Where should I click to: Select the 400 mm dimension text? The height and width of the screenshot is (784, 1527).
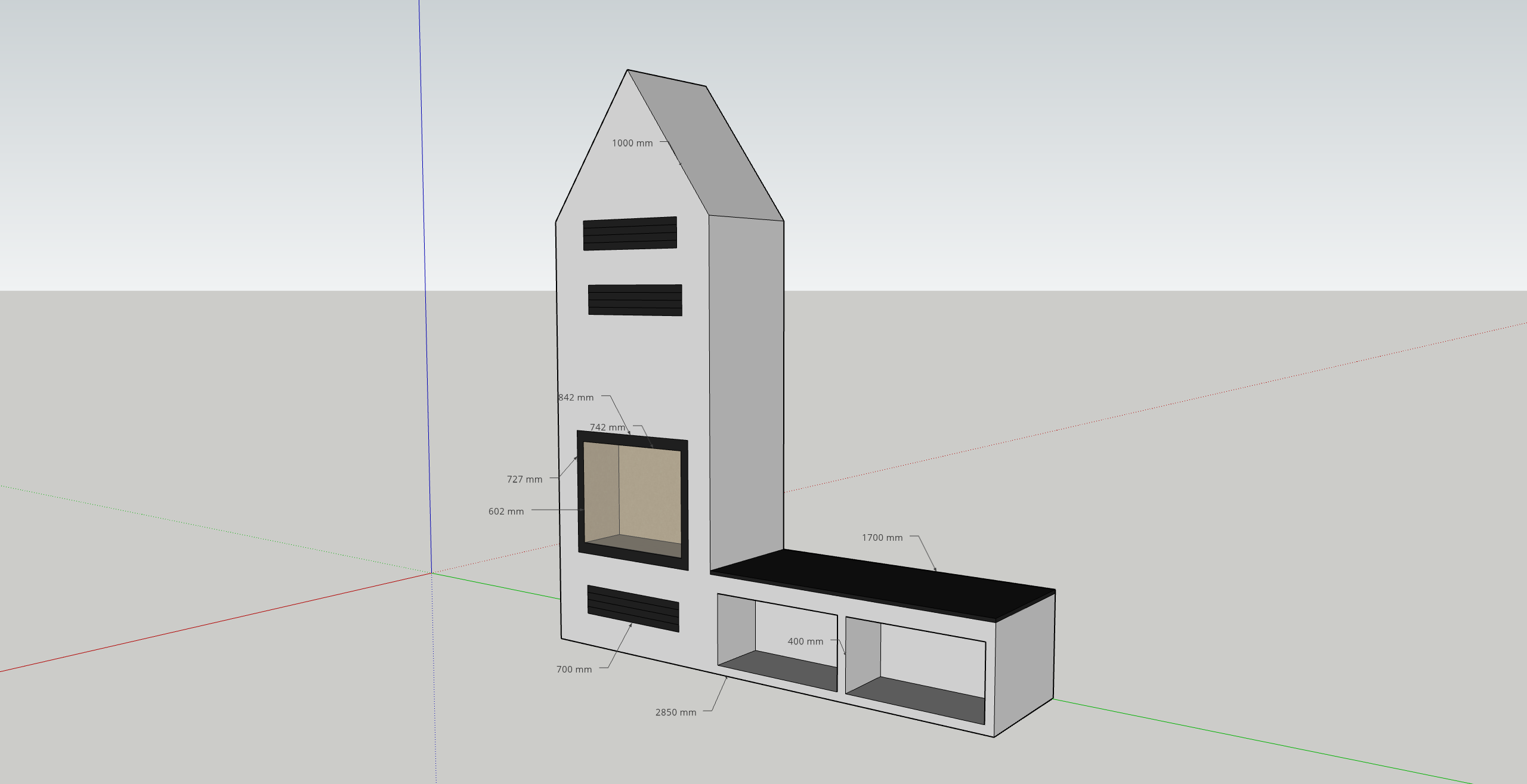805,642
